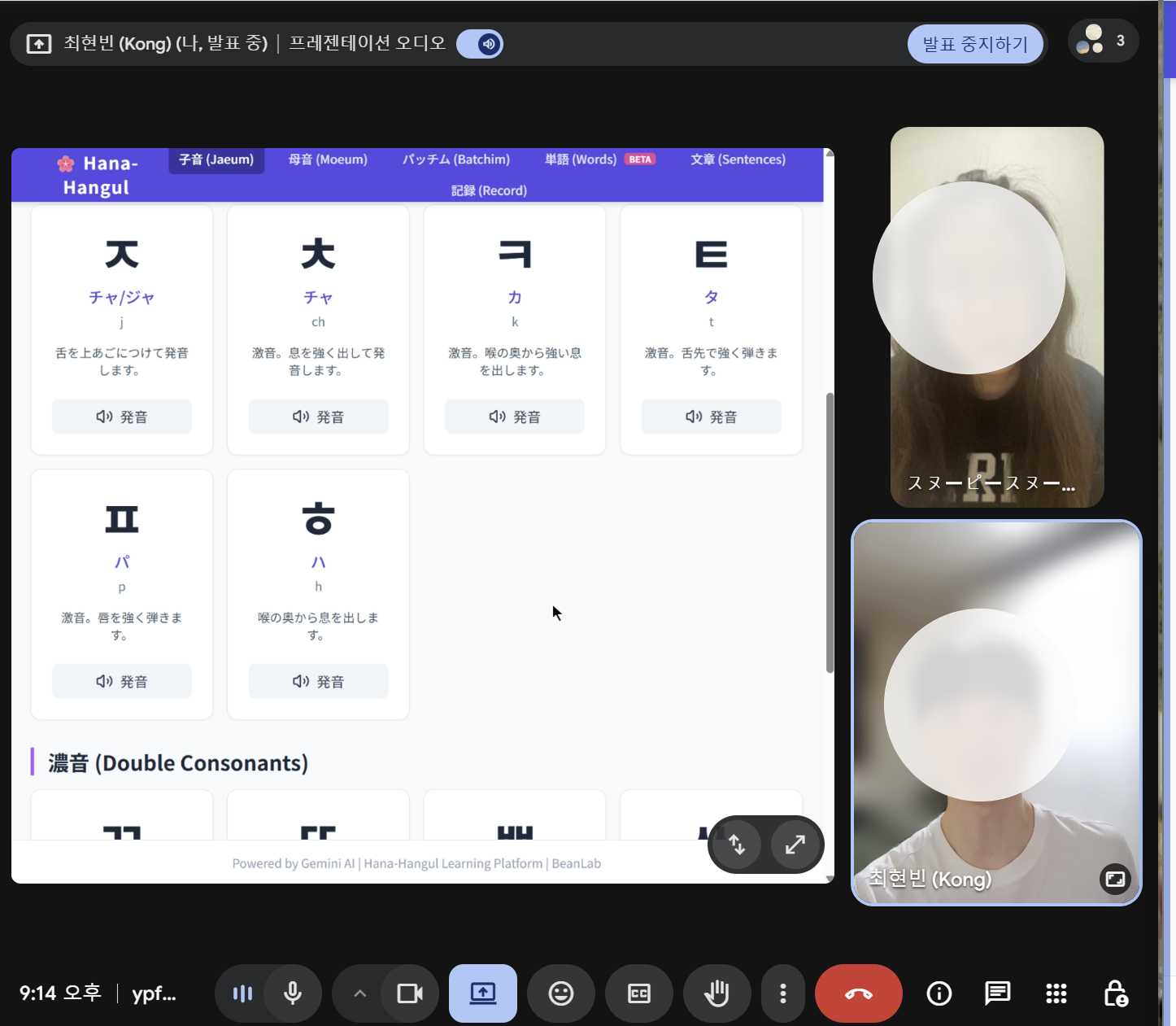Open the 記録 (Record) tab
Screen dimensions: 1176x1026
(x=489, y=190)
